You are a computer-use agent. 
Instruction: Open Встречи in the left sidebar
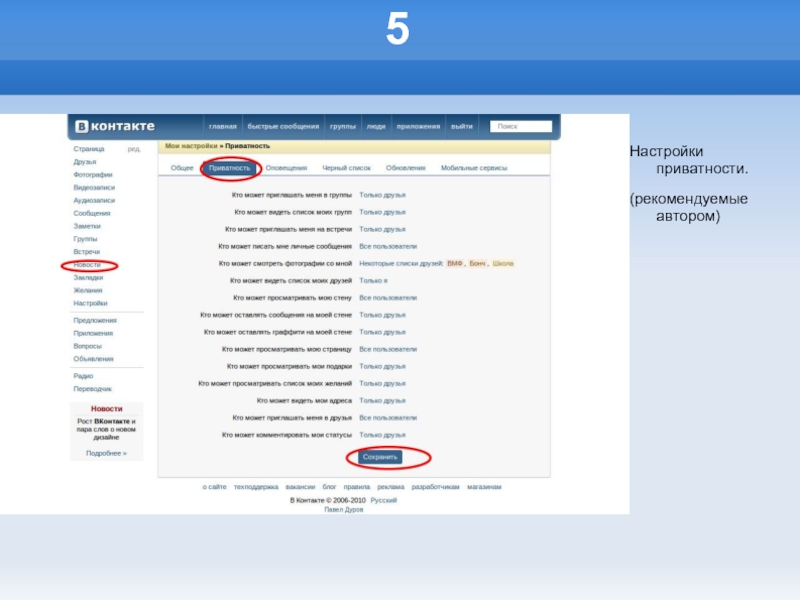pos(87,252)
